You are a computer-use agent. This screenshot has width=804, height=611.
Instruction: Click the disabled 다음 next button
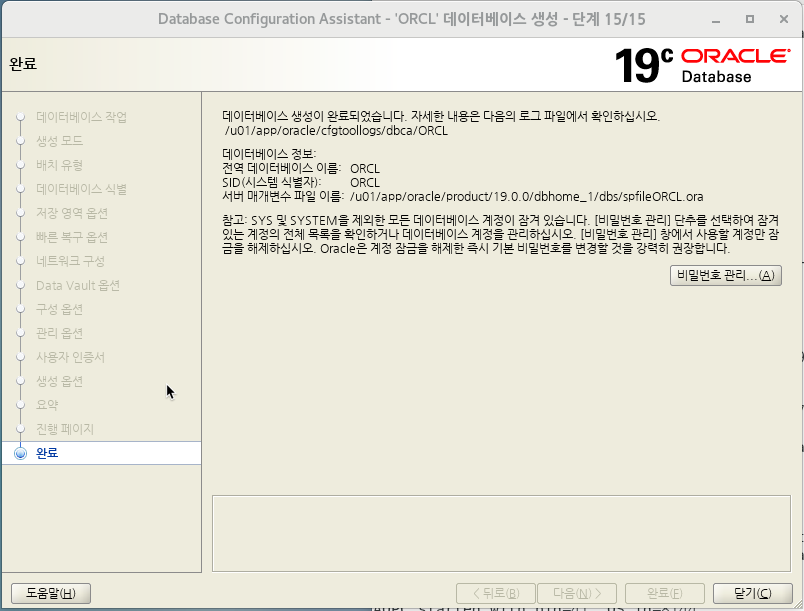577,593
